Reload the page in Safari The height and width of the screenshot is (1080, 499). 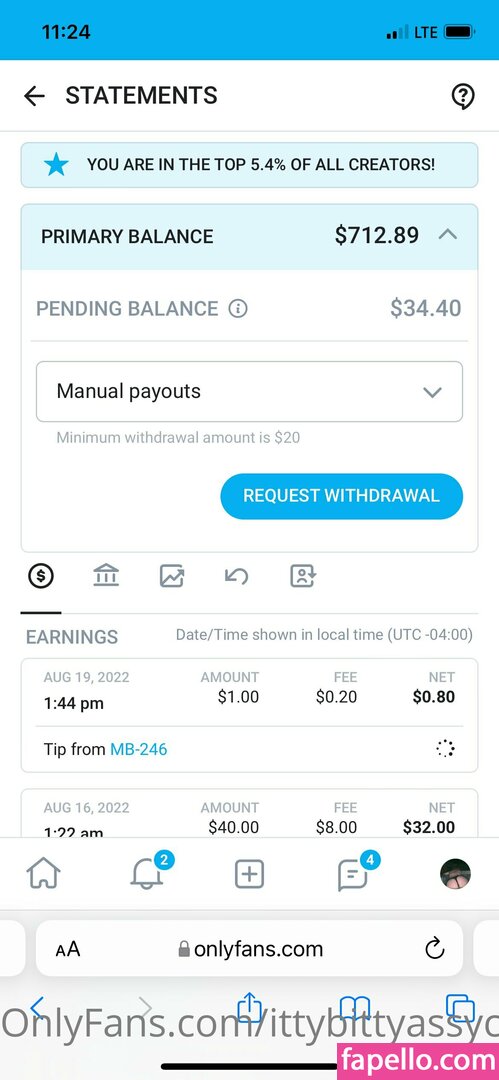pyautogui.click(x=435, y=949)
